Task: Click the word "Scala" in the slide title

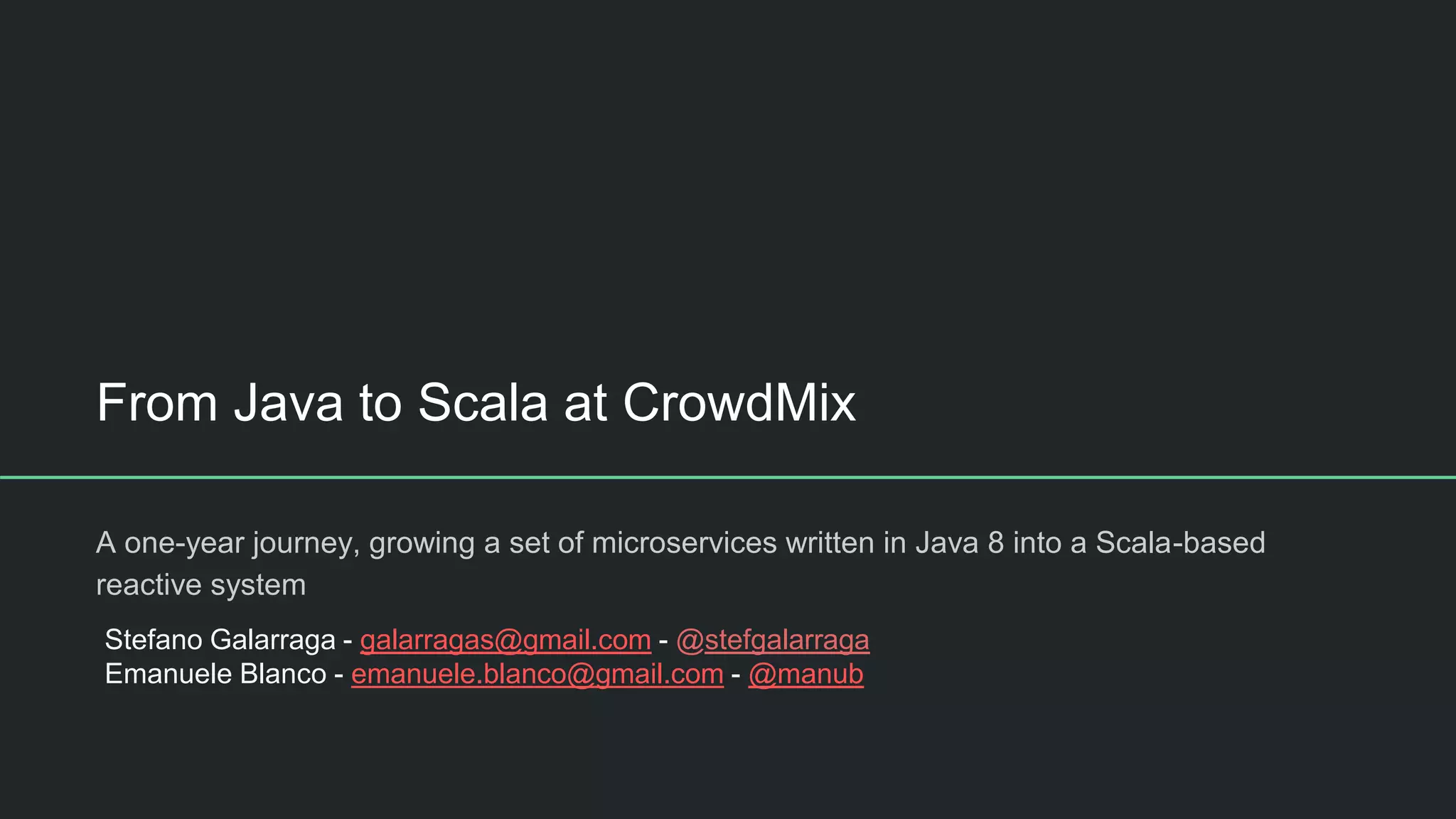Action: click(x=483, y=403)
